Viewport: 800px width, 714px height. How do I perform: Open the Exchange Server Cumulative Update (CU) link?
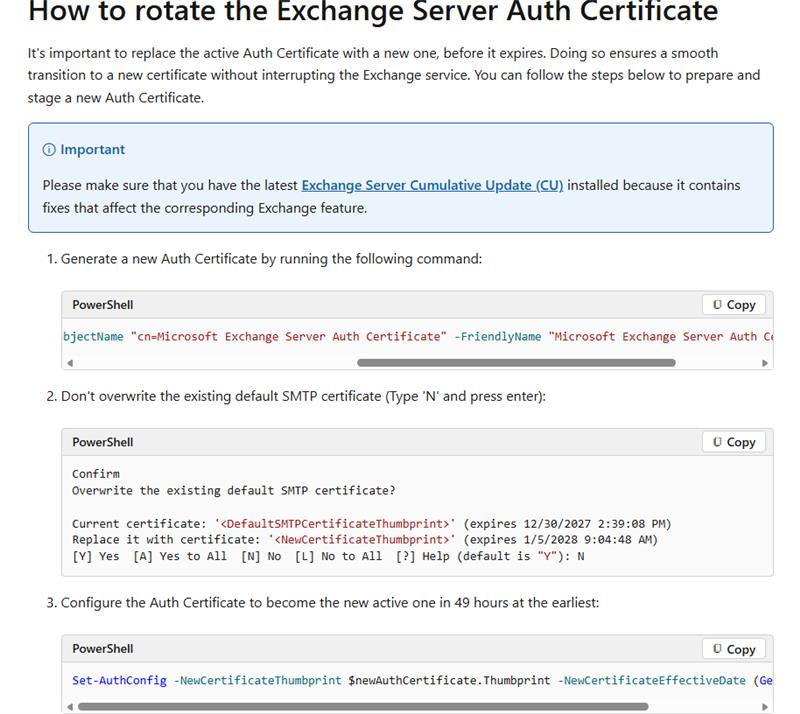tap(432, 185)
